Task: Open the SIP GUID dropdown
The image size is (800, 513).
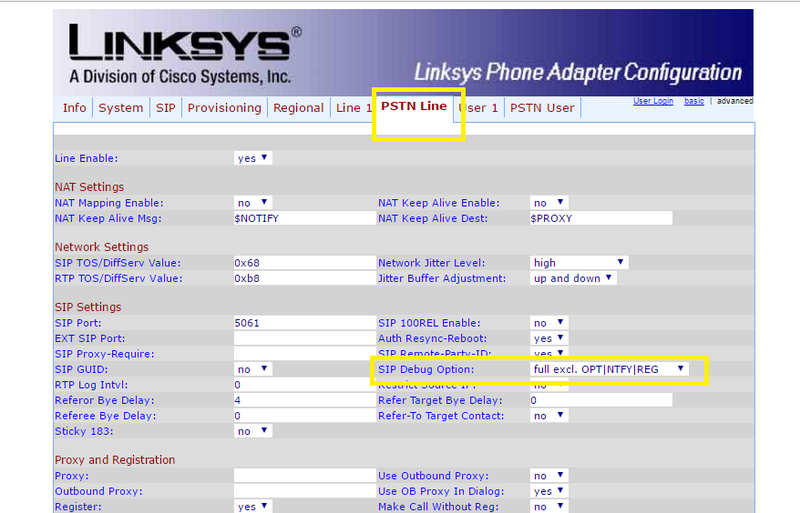Action: 253,369
